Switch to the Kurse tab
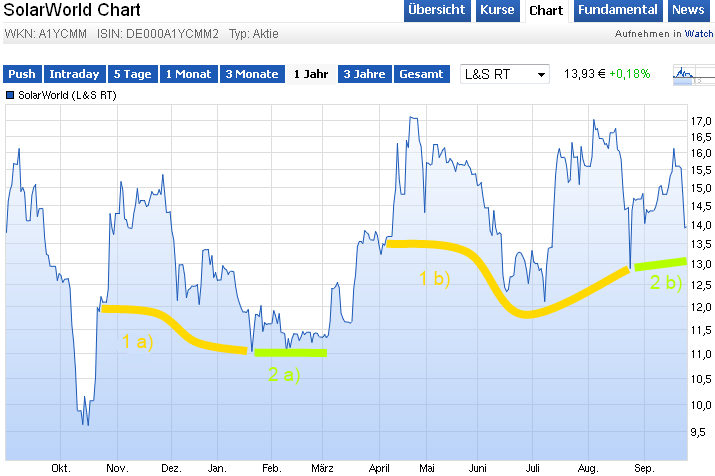The image size is (715, 476). [497, 10]
